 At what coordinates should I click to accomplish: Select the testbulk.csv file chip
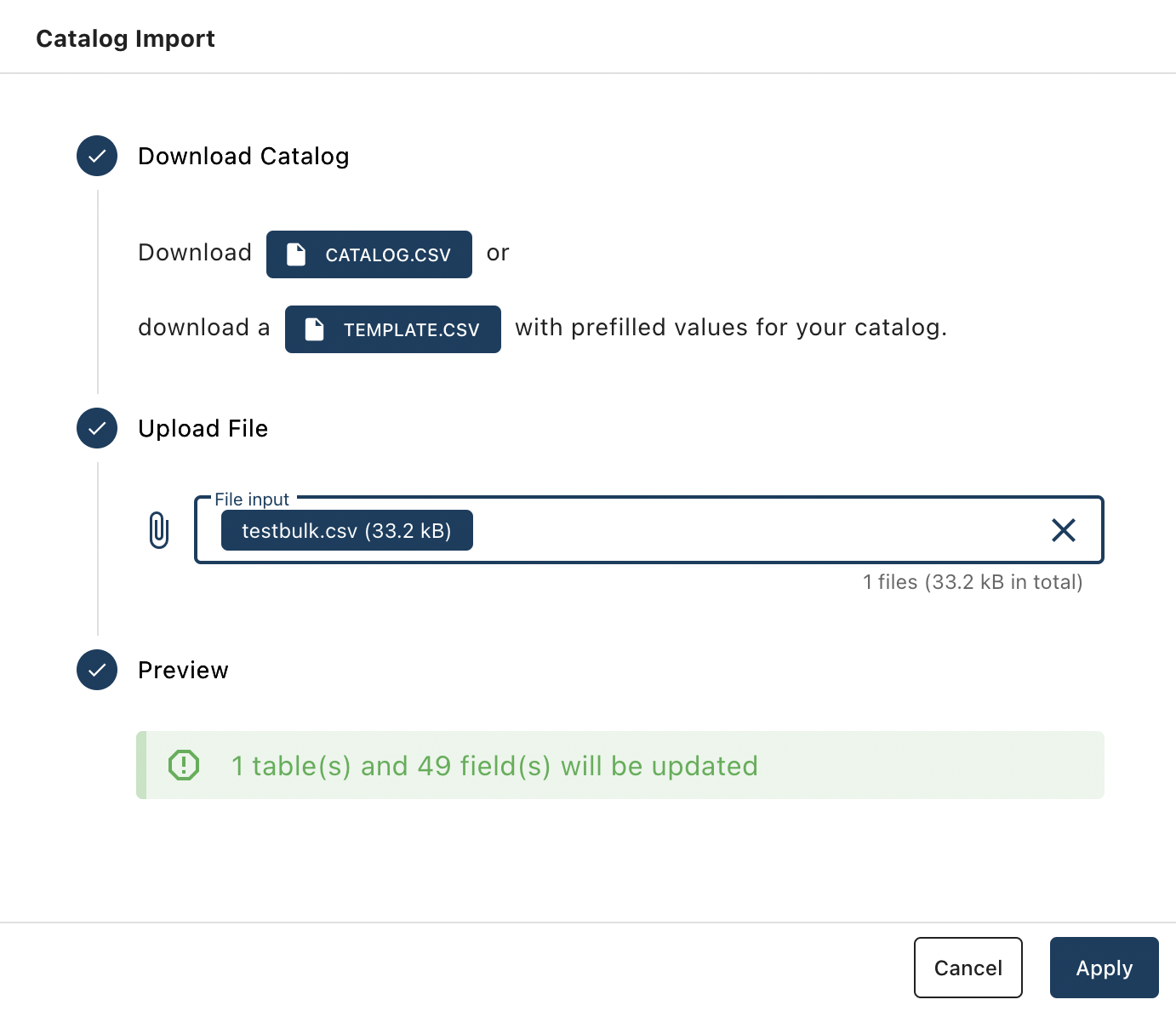click(x=347, y=530)
